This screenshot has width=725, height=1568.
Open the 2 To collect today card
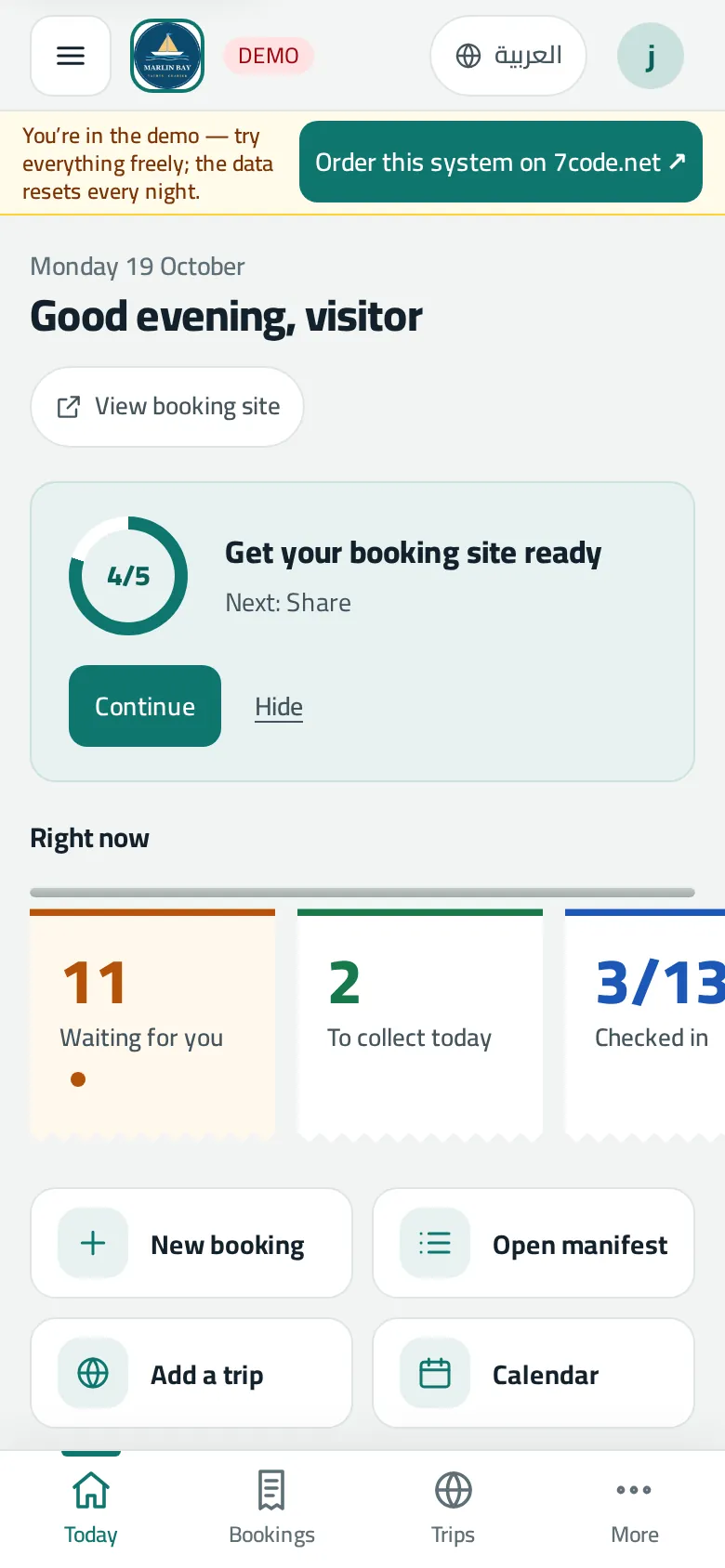click(x=420, y=1025)
